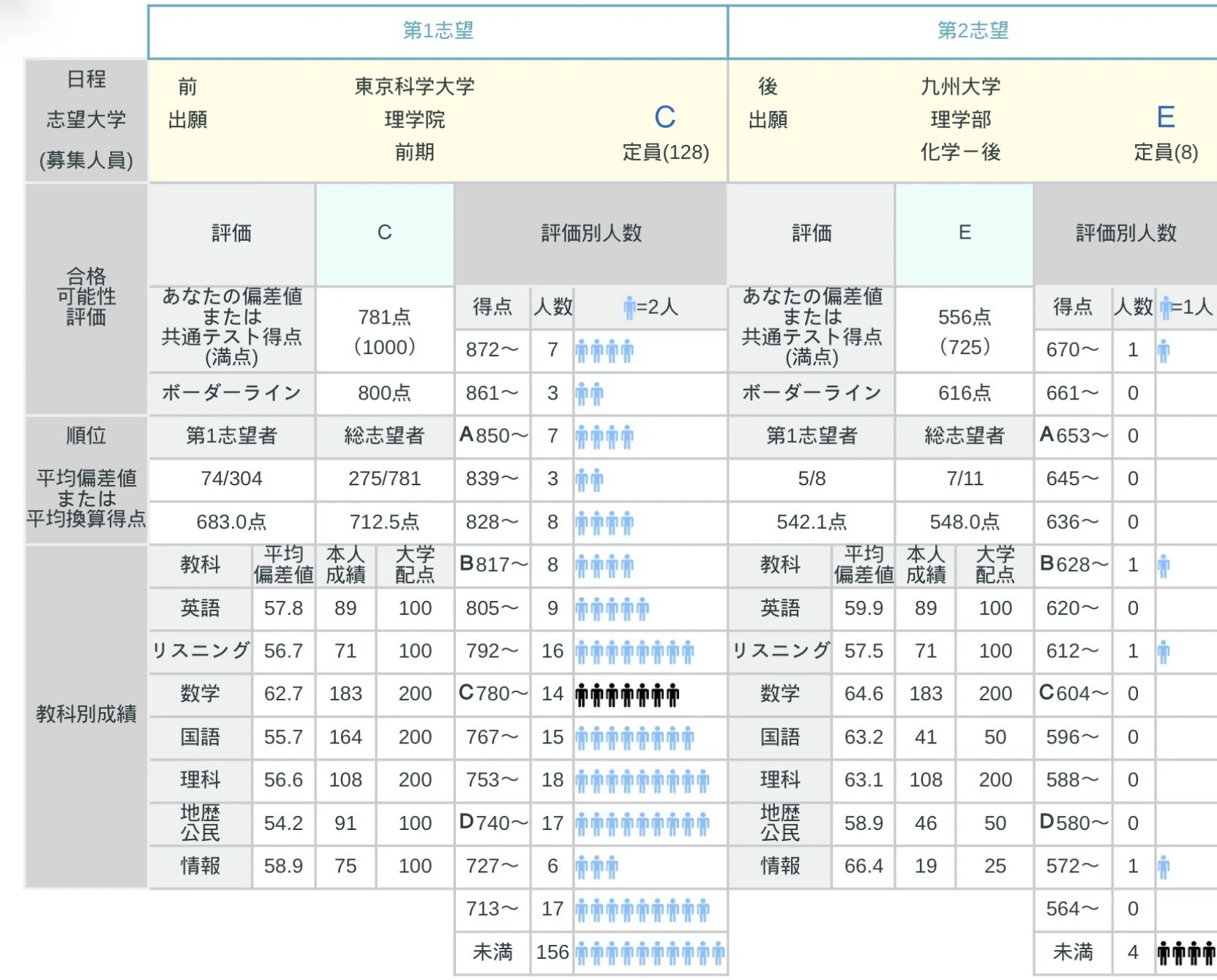Click the C604〜 score range cell

point(1073,695)
